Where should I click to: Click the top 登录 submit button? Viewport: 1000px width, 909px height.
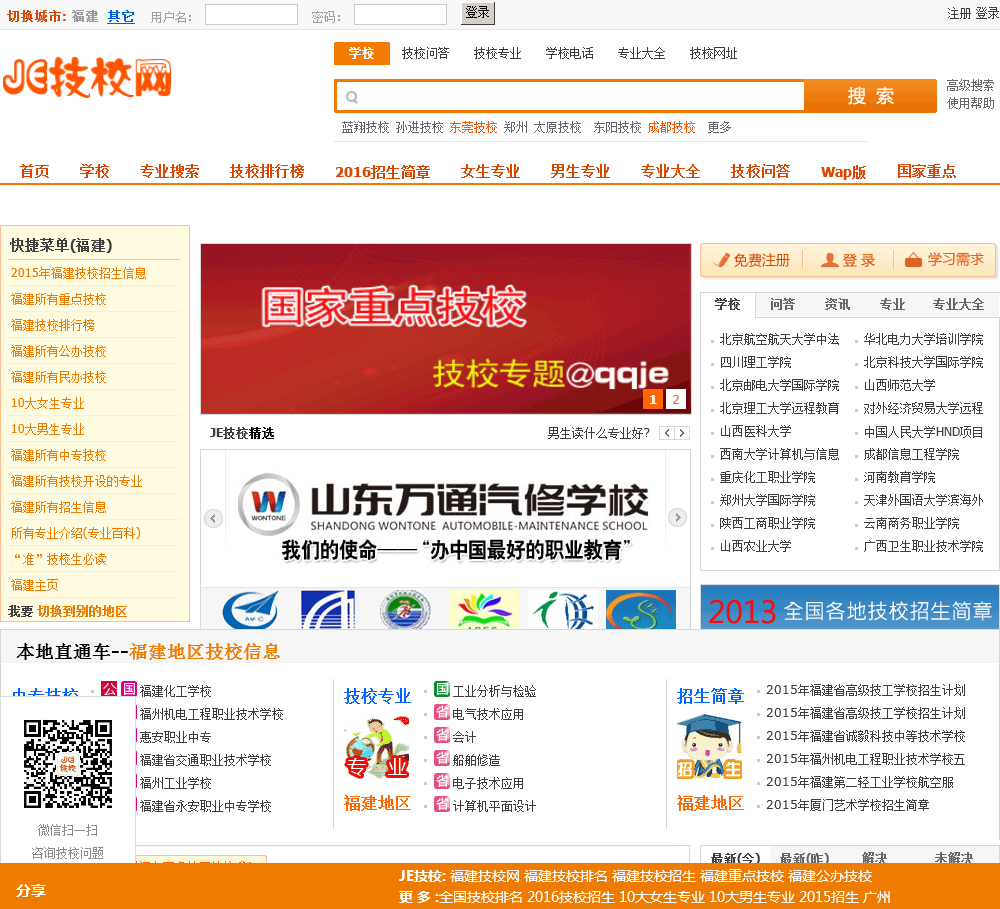478,13
